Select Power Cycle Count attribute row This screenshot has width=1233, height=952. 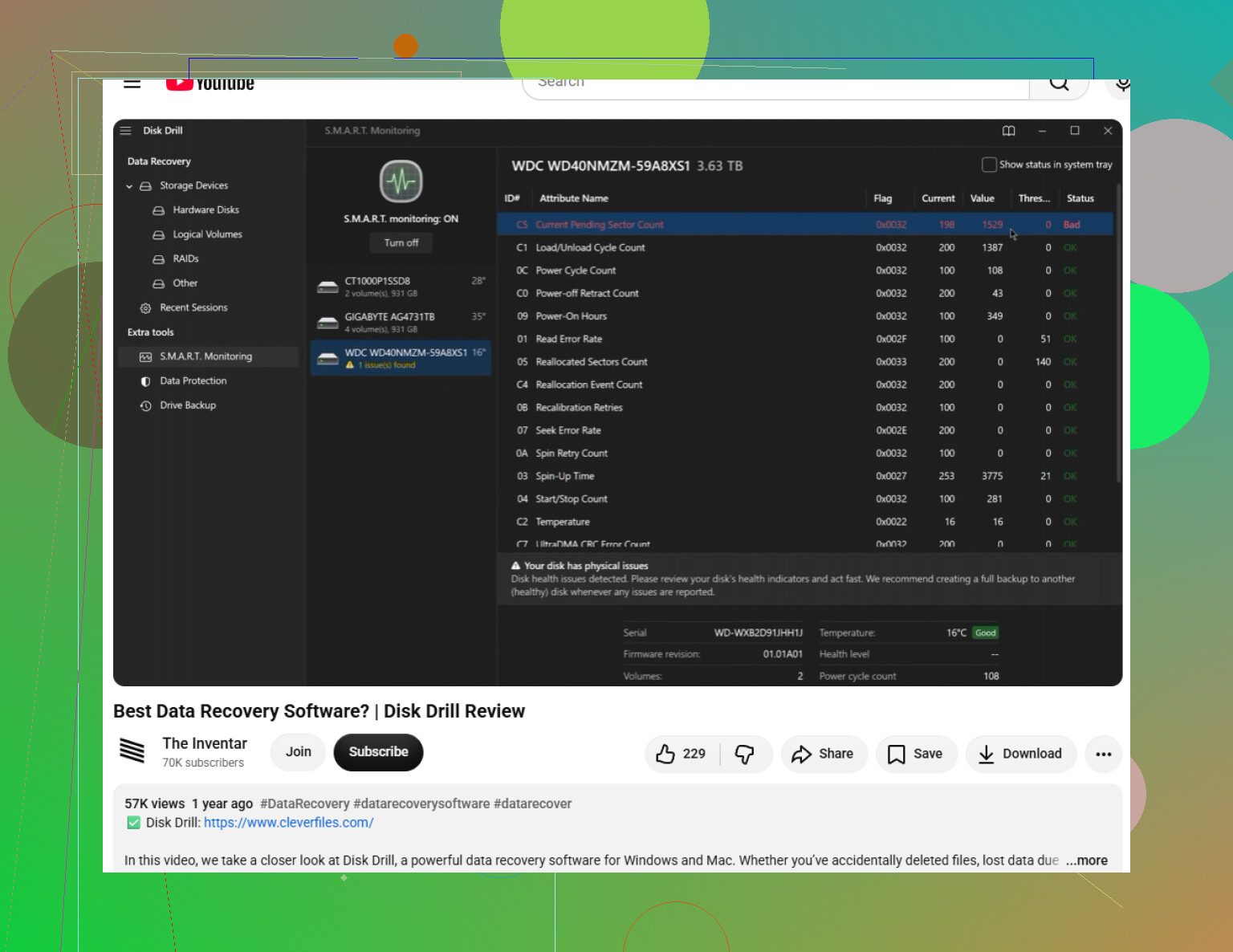(x=805, y=271)
